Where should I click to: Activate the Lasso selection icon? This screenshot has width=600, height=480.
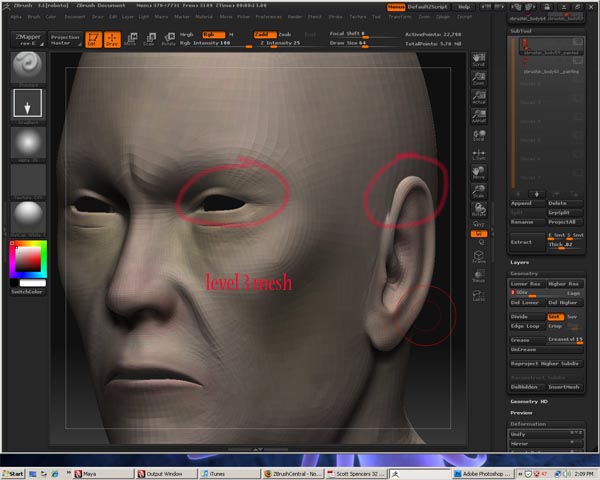(x=479, y=295)
